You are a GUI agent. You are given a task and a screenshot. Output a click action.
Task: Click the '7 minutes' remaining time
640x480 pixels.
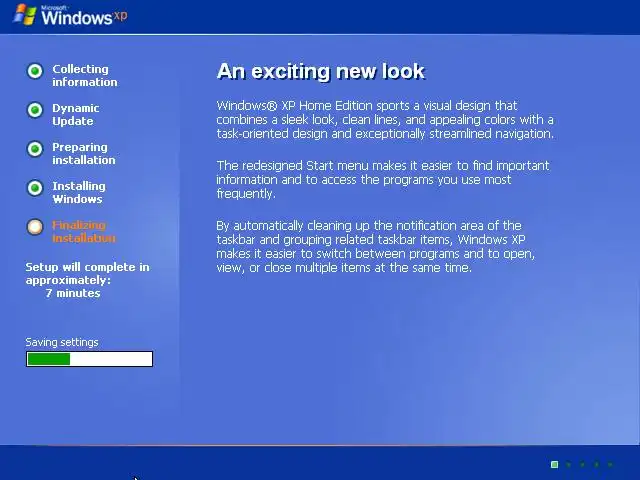73,293
